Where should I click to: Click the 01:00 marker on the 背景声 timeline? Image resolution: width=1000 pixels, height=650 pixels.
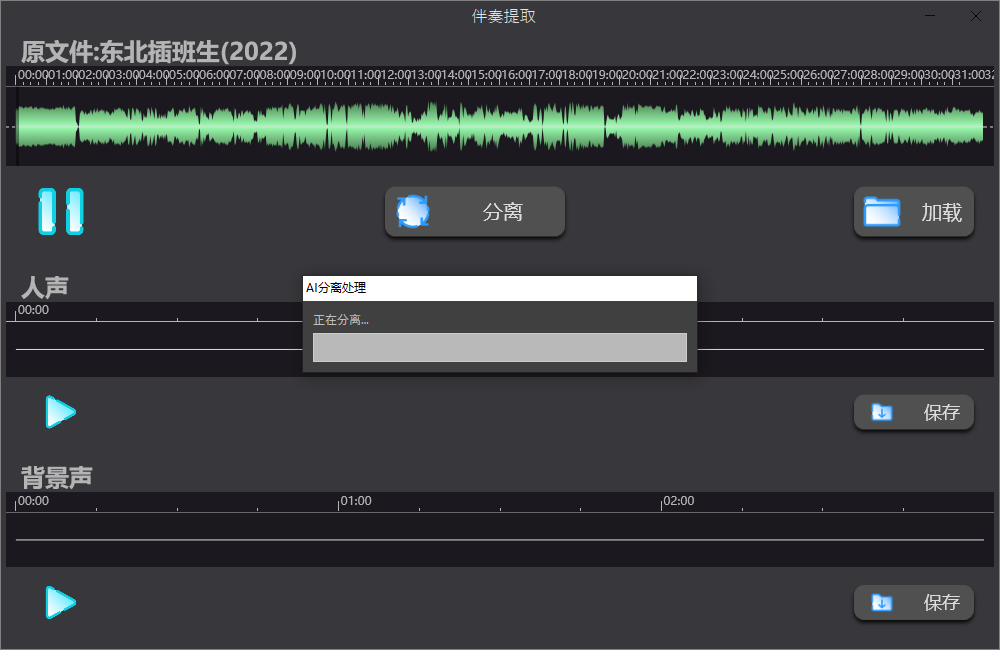pyautogui.click(x=355, y=501)
